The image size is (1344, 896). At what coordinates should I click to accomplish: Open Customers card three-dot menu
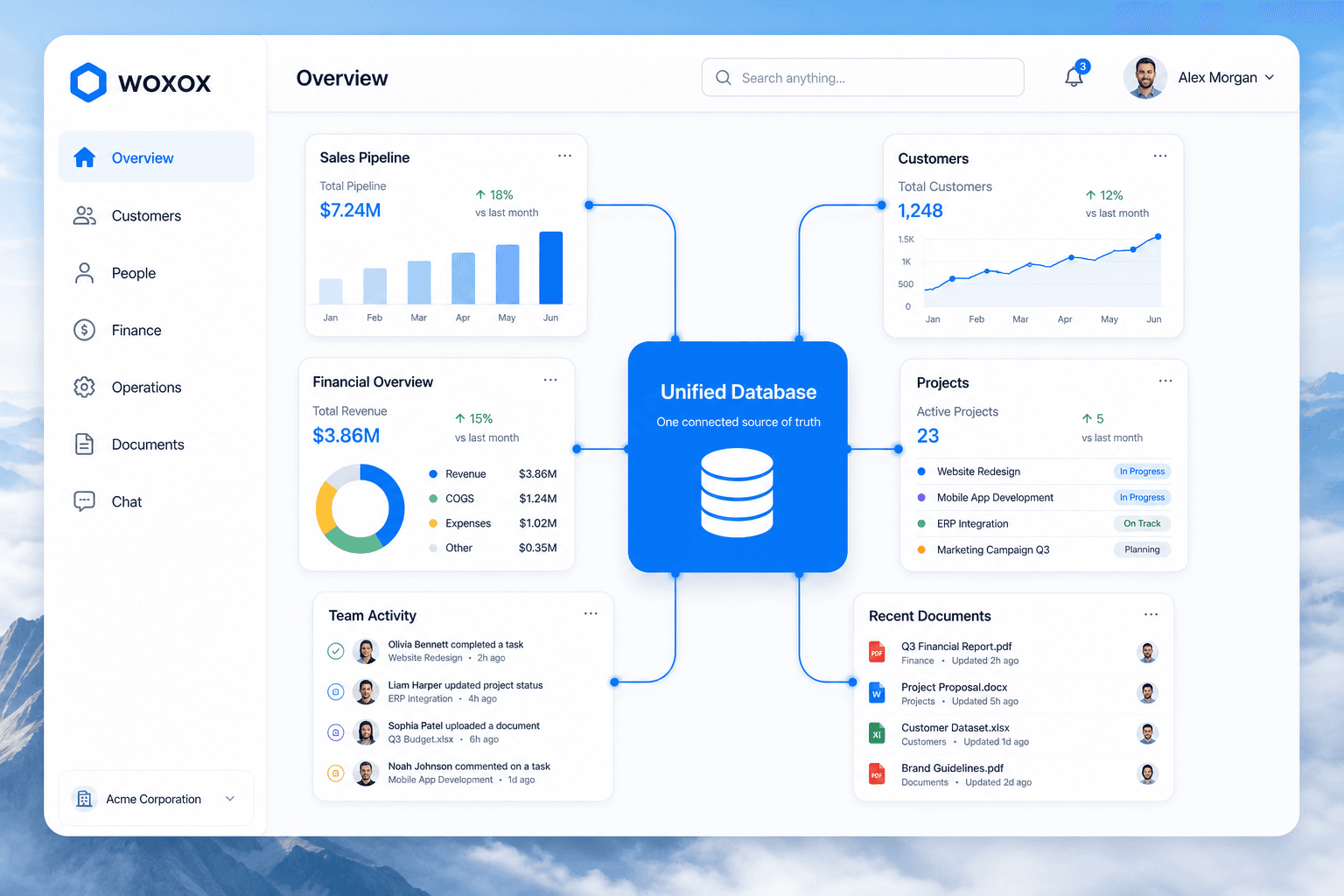(1160, 156)
